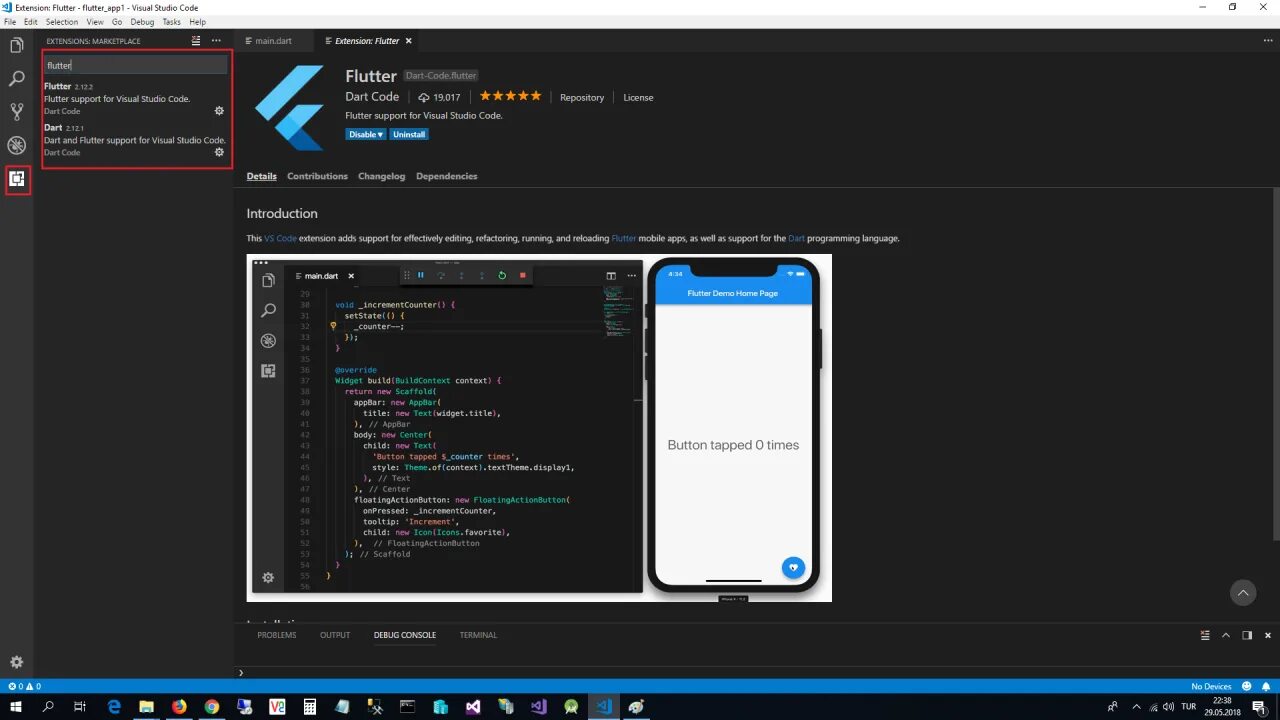Move the panel to the right side
Viewport: 1280px width, 720px height.
[1247, 635]
